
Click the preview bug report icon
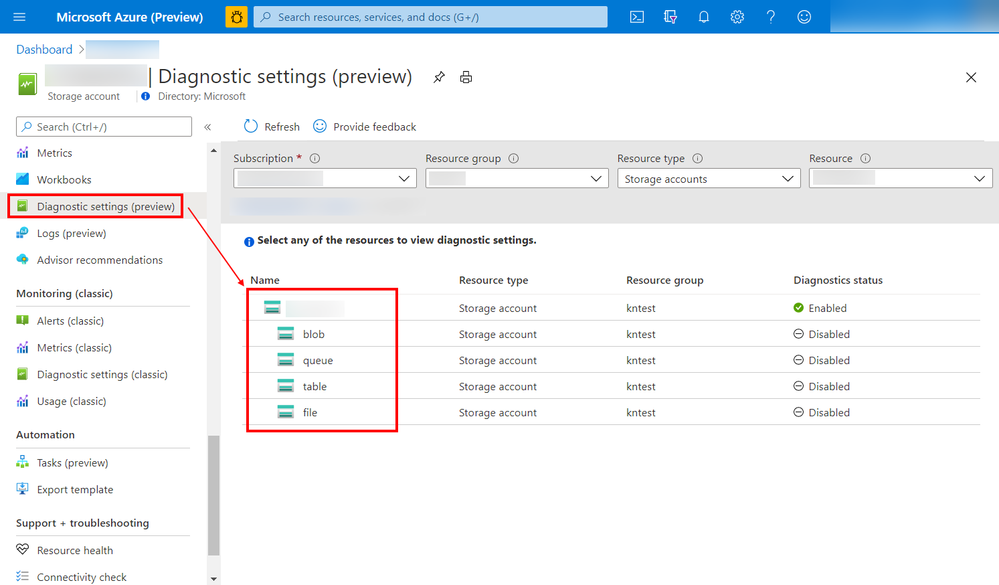coord(236,17)
